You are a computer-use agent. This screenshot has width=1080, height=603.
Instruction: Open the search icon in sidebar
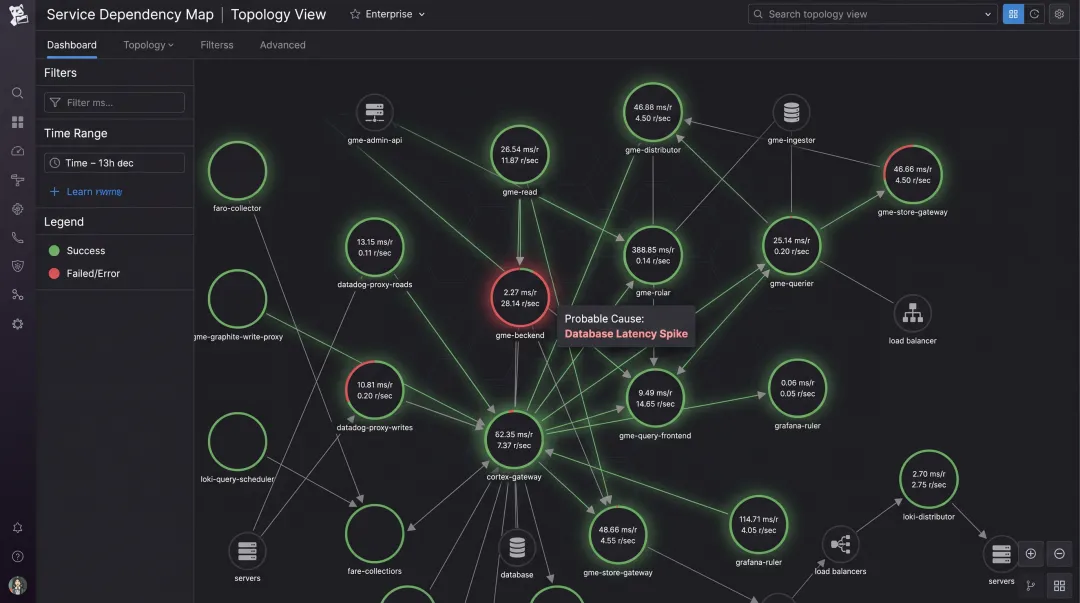18,93
